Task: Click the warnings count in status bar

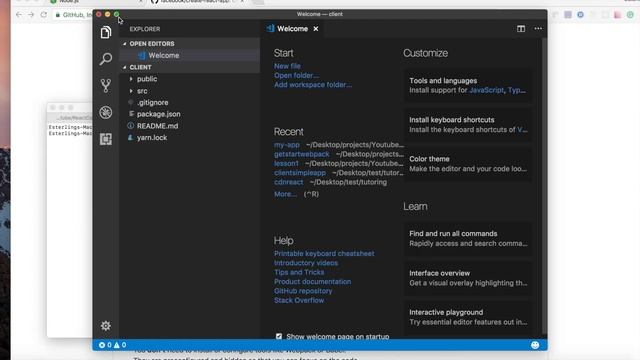Action: pyautogui.click(x=120, y=345)
